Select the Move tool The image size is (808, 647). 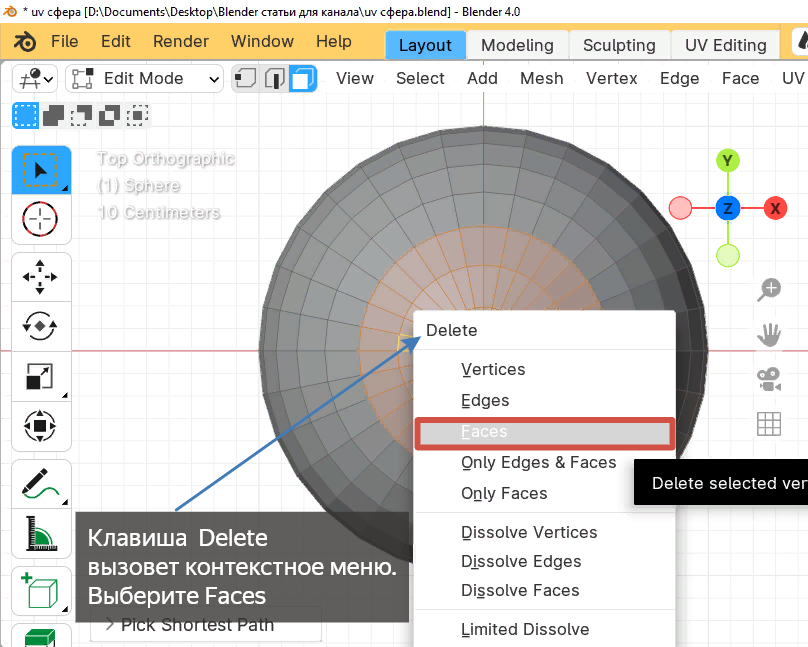click(x=40, y=277)
